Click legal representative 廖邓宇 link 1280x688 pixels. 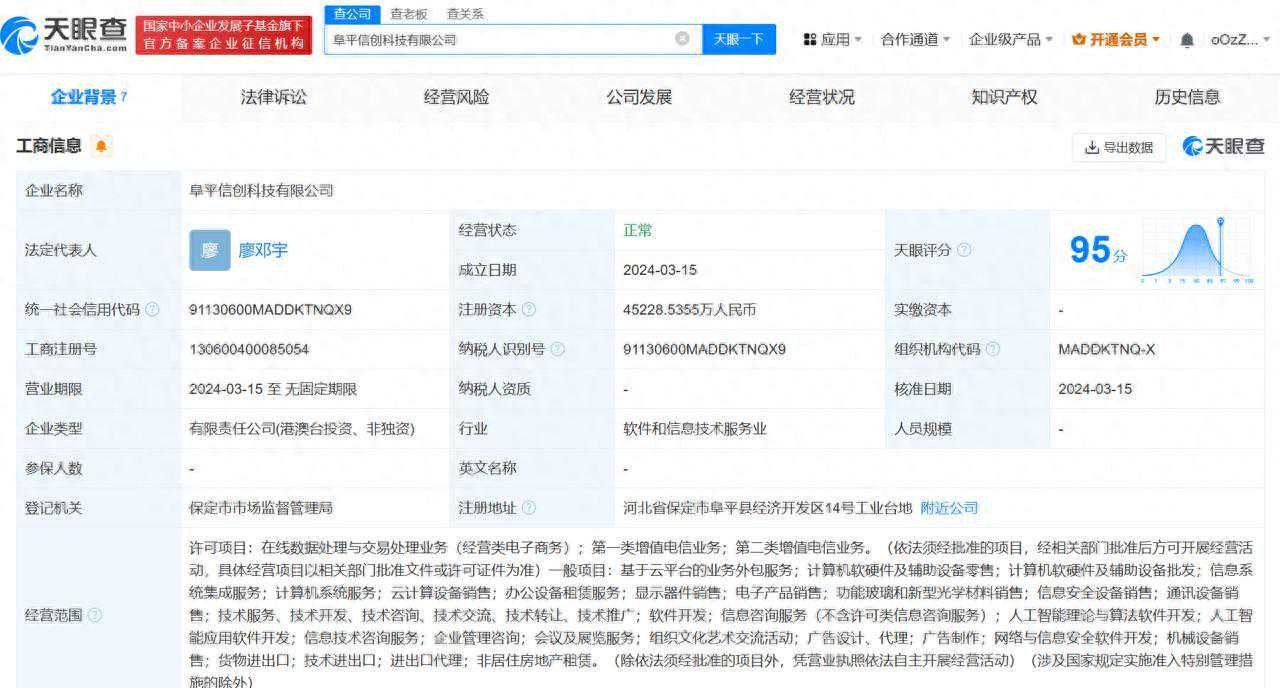click(x=264, y=250)
